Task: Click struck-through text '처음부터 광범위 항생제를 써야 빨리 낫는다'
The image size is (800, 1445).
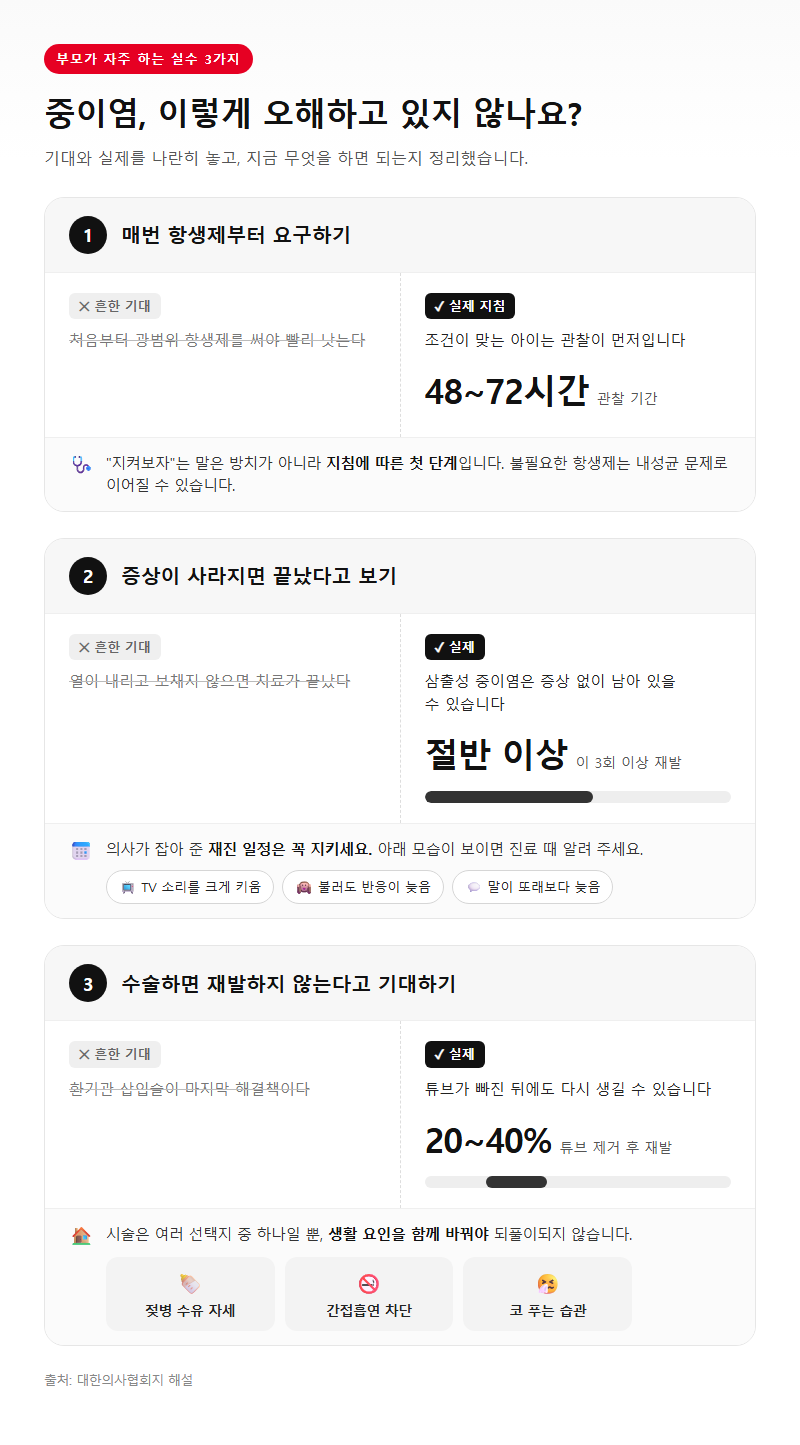Action: tap(217, 340)
